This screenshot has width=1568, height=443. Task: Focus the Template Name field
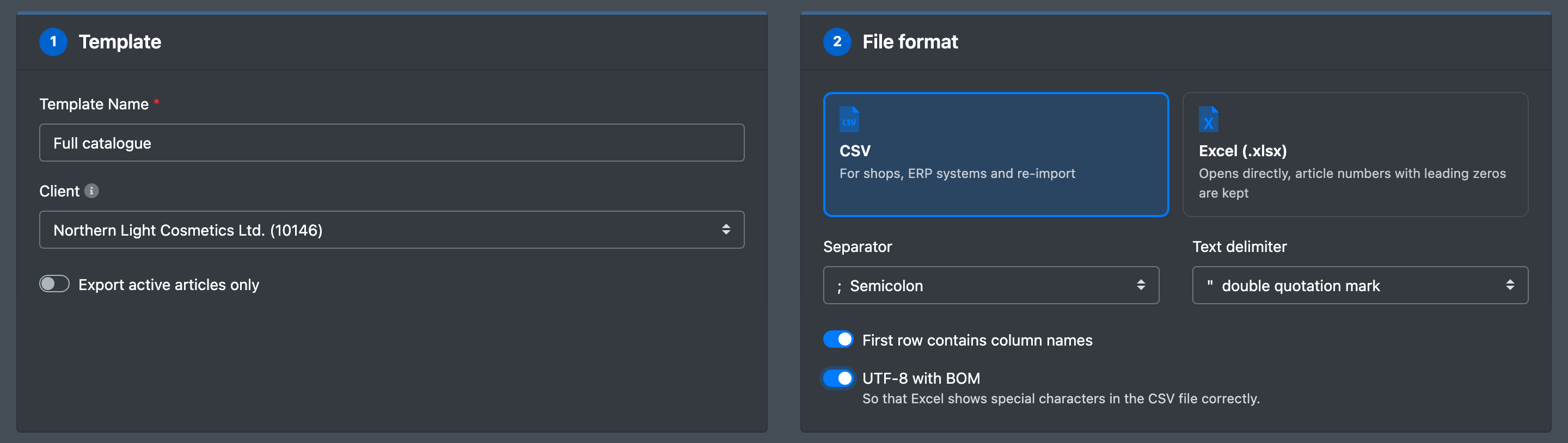tap(391, 143)
